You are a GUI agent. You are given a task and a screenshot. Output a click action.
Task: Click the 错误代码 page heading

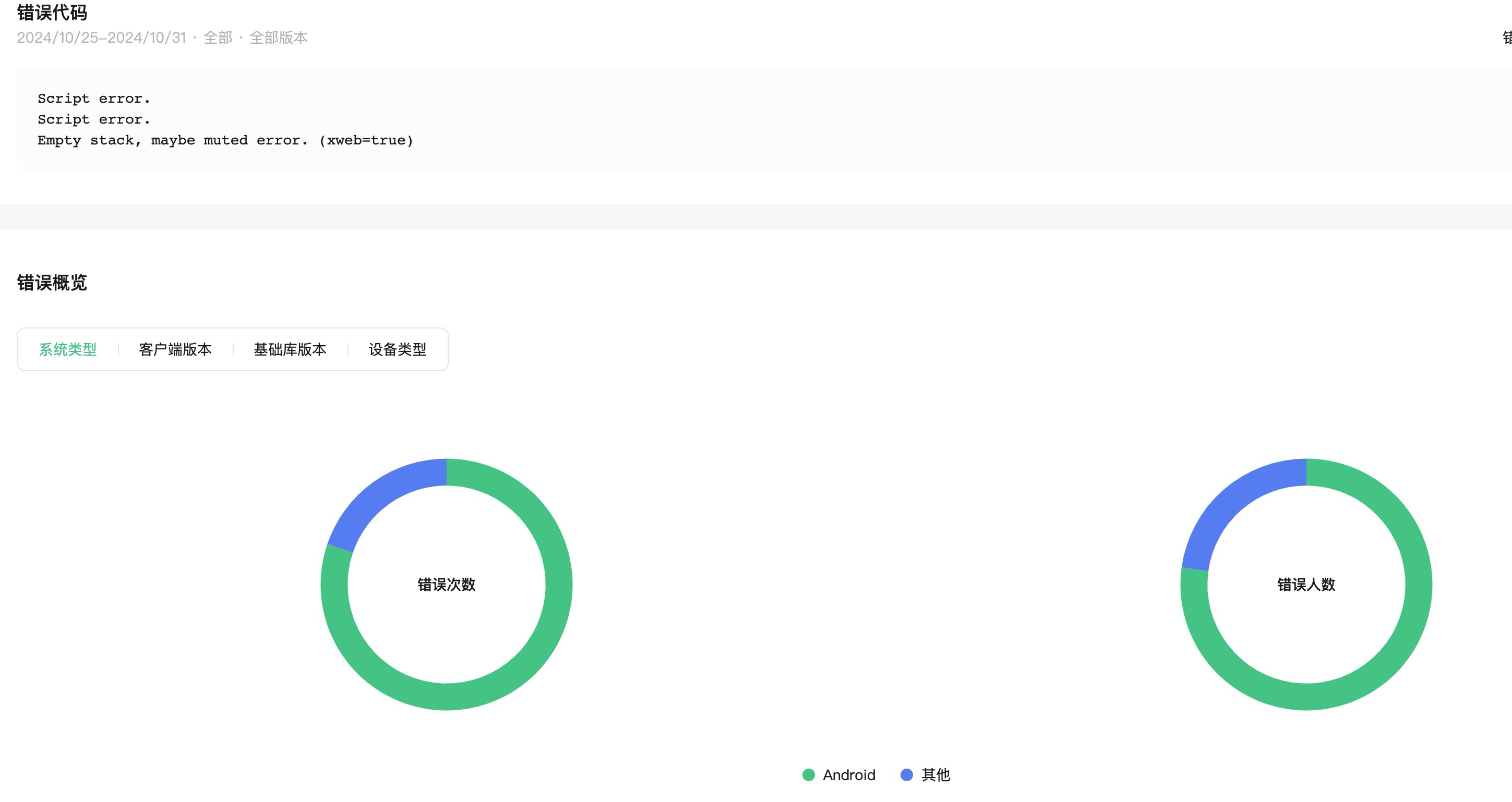click(52, 12)
